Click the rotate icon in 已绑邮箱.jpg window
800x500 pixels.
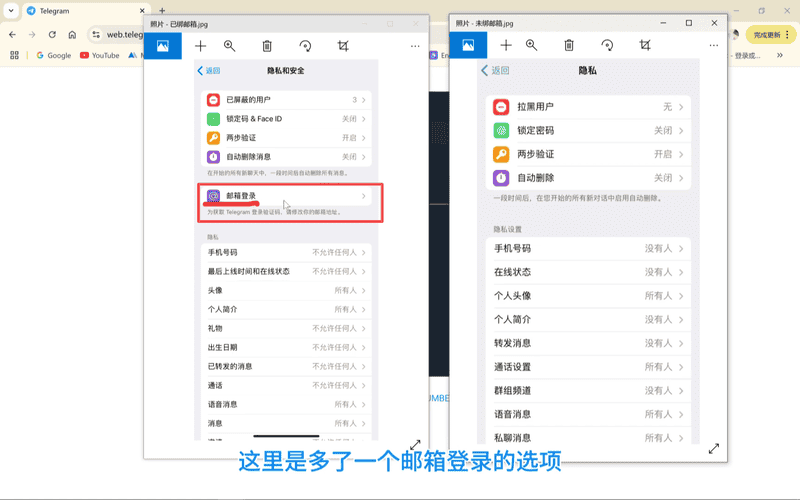(305, 46)
